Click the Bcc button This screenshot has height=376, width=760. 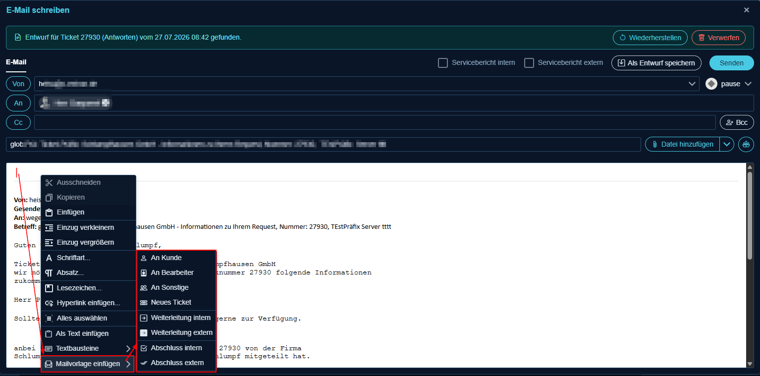click(737, 123)
